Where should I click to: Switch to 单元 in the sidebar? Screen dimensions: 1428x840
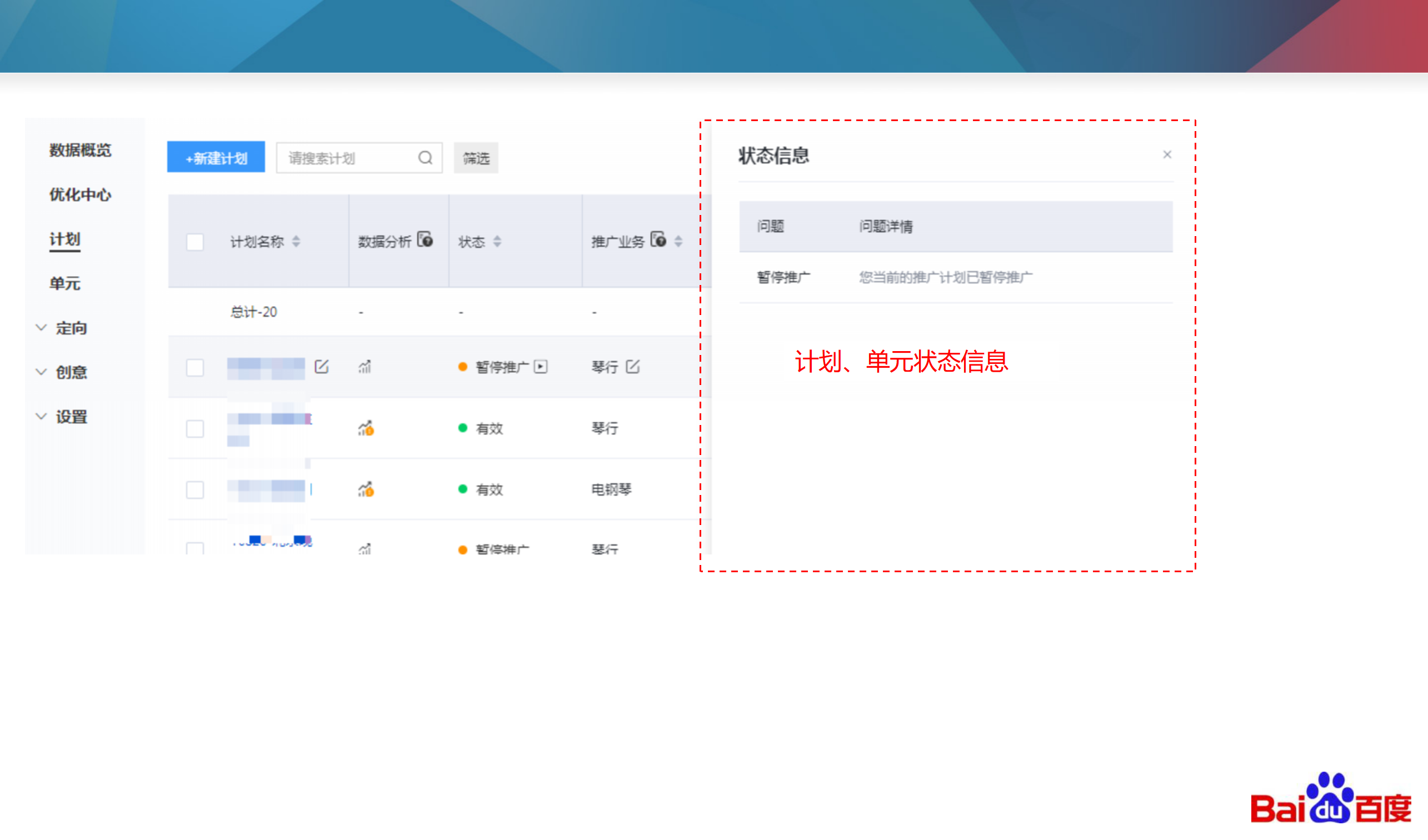64,283
